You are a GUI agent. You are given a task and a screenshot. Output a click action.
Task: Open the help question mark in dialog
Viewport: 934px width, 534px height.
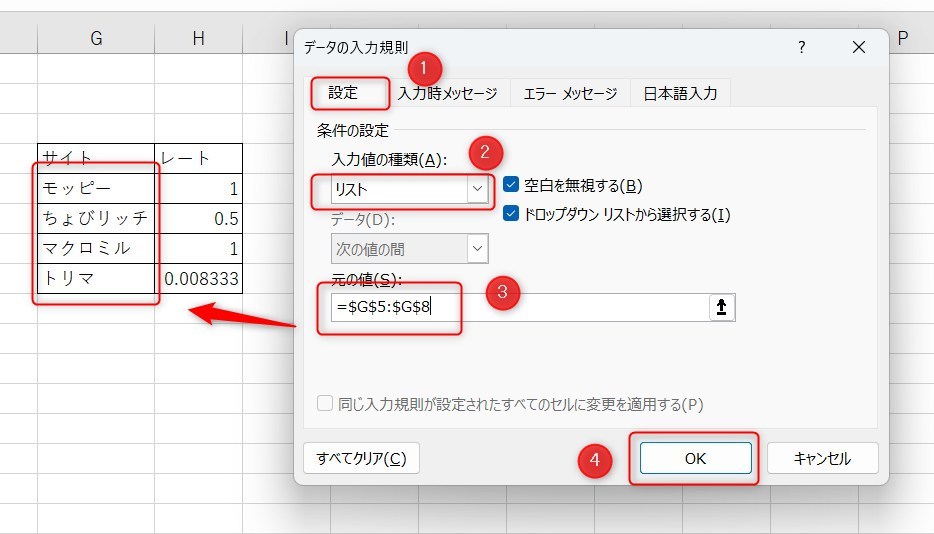(802, 47)
